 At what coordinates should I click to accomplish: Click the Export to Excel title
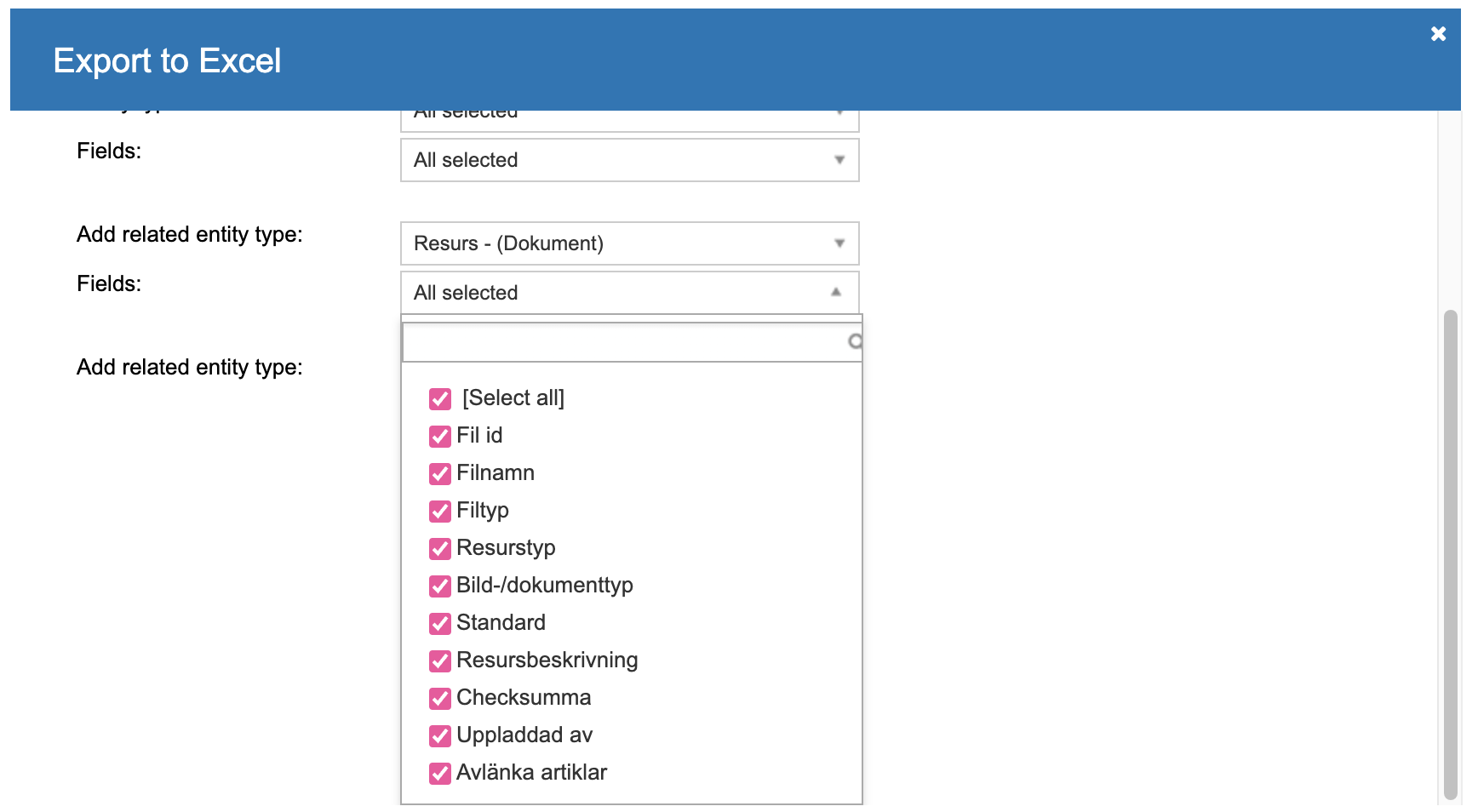(167, 60)
